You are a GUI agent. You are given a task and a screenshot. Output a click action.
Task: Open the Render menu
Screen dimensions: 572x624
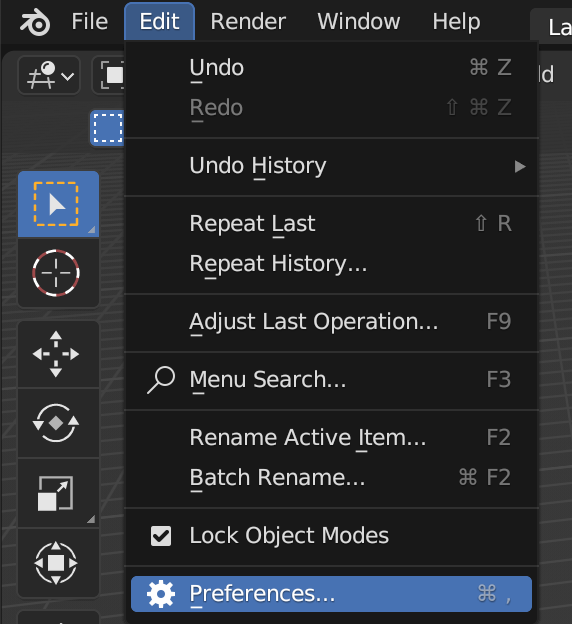tap(248, 21)
